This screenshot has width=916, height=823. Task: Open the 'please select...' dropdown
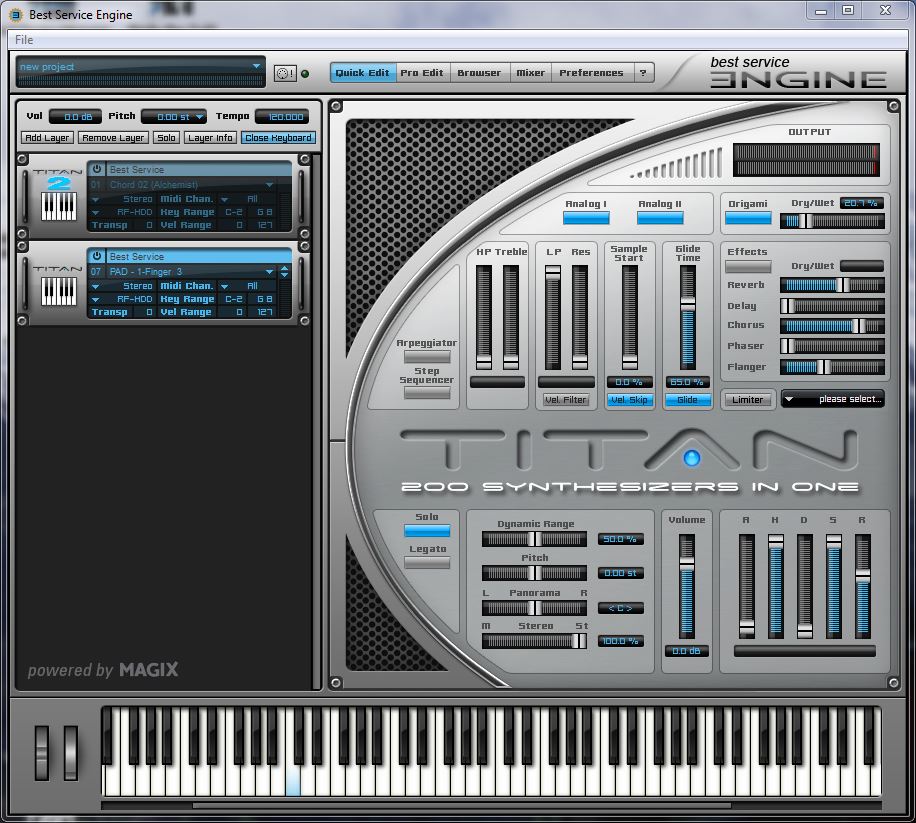(x=832, y=399)
